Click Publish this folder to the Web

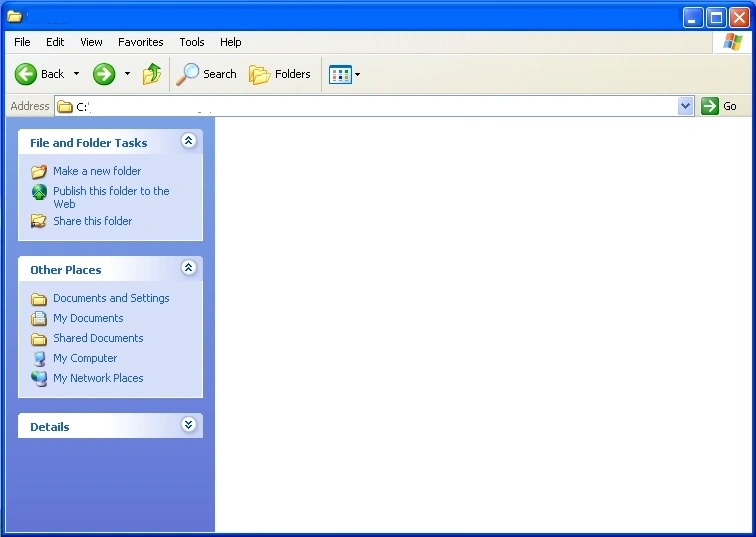[x=111, y=197]
